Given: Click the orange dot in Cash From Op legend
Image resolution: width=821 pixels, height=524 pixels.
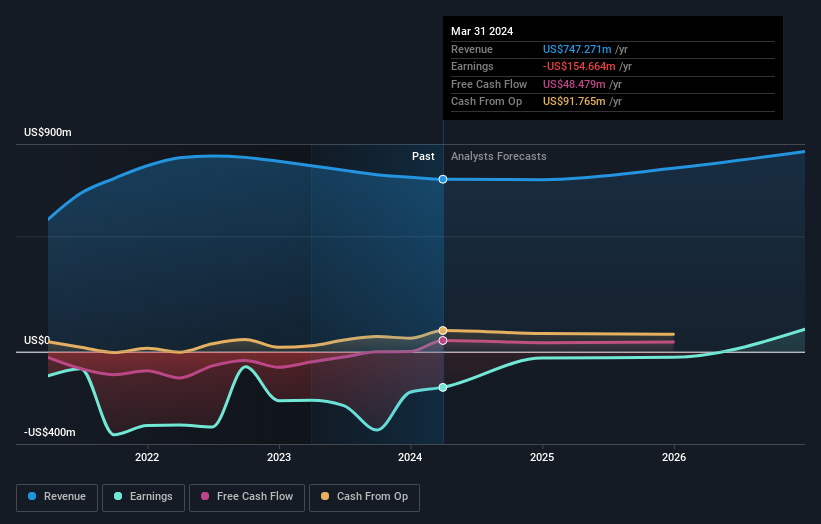Looking at the screenshot, I should point(325,496).
